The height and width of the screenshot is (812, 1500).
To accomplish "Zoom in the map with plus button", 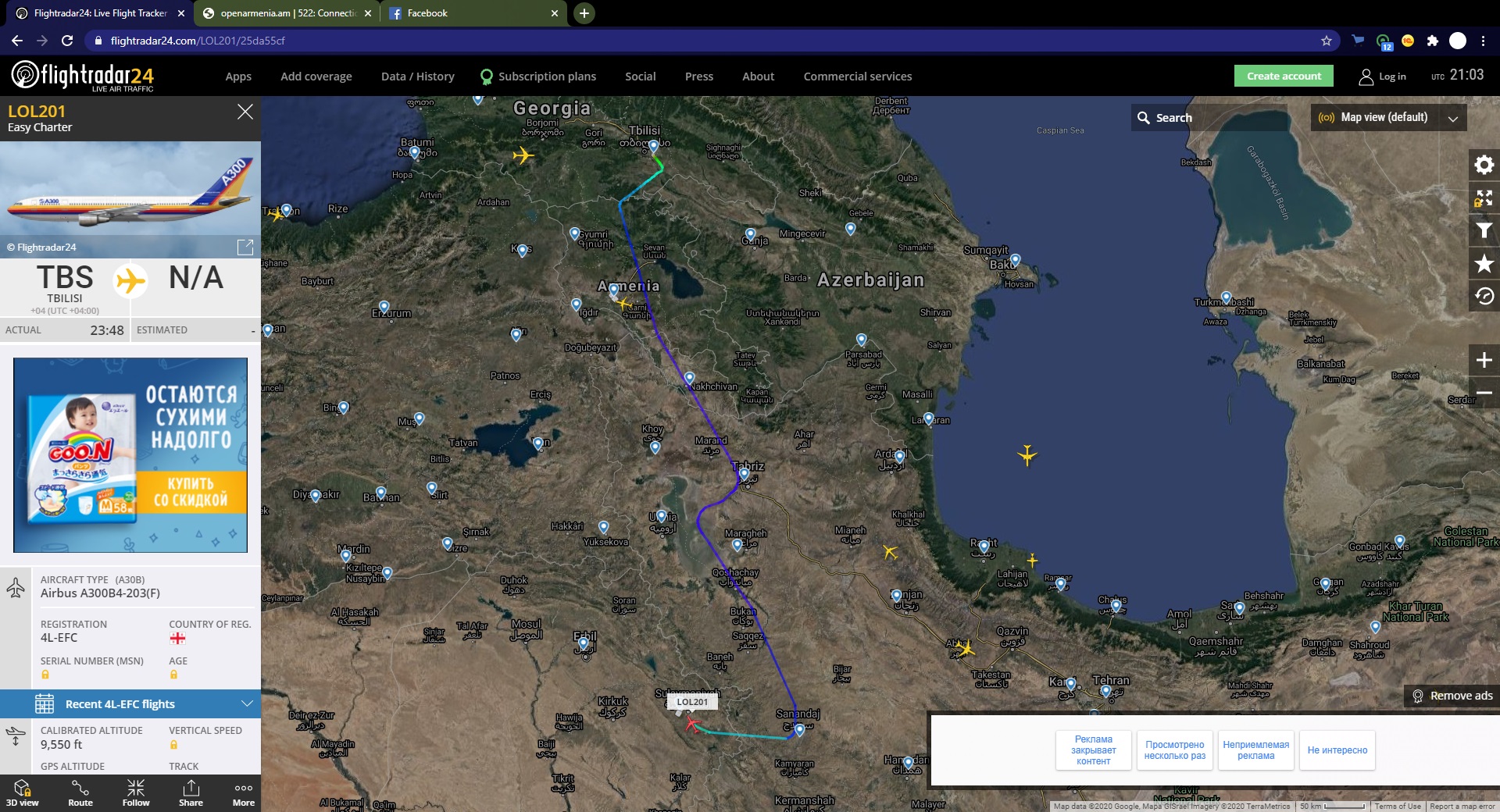I will 1484,360.
